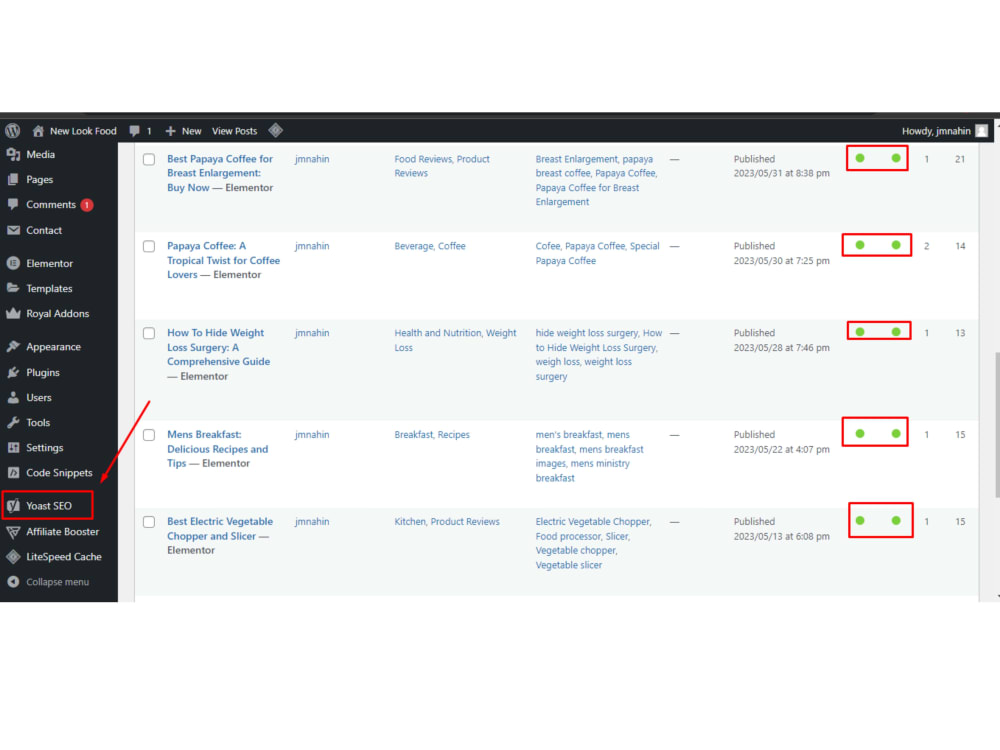This screenshot has height=750, width=1000.
Task: Click the Templates folder icon
Action: click(13, 288)
